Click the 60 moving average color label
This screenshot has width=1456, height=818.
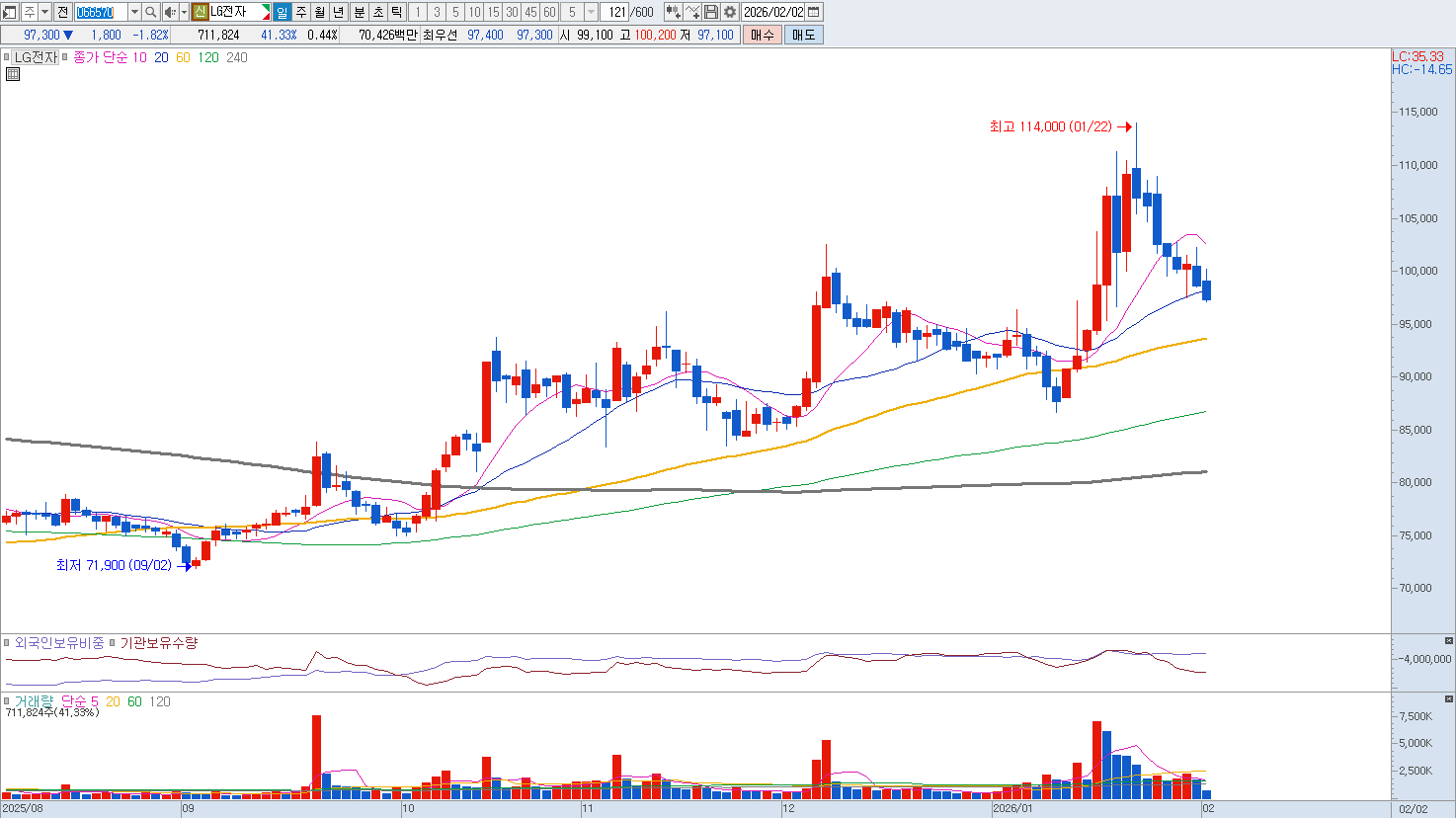[x=183, y=57]
